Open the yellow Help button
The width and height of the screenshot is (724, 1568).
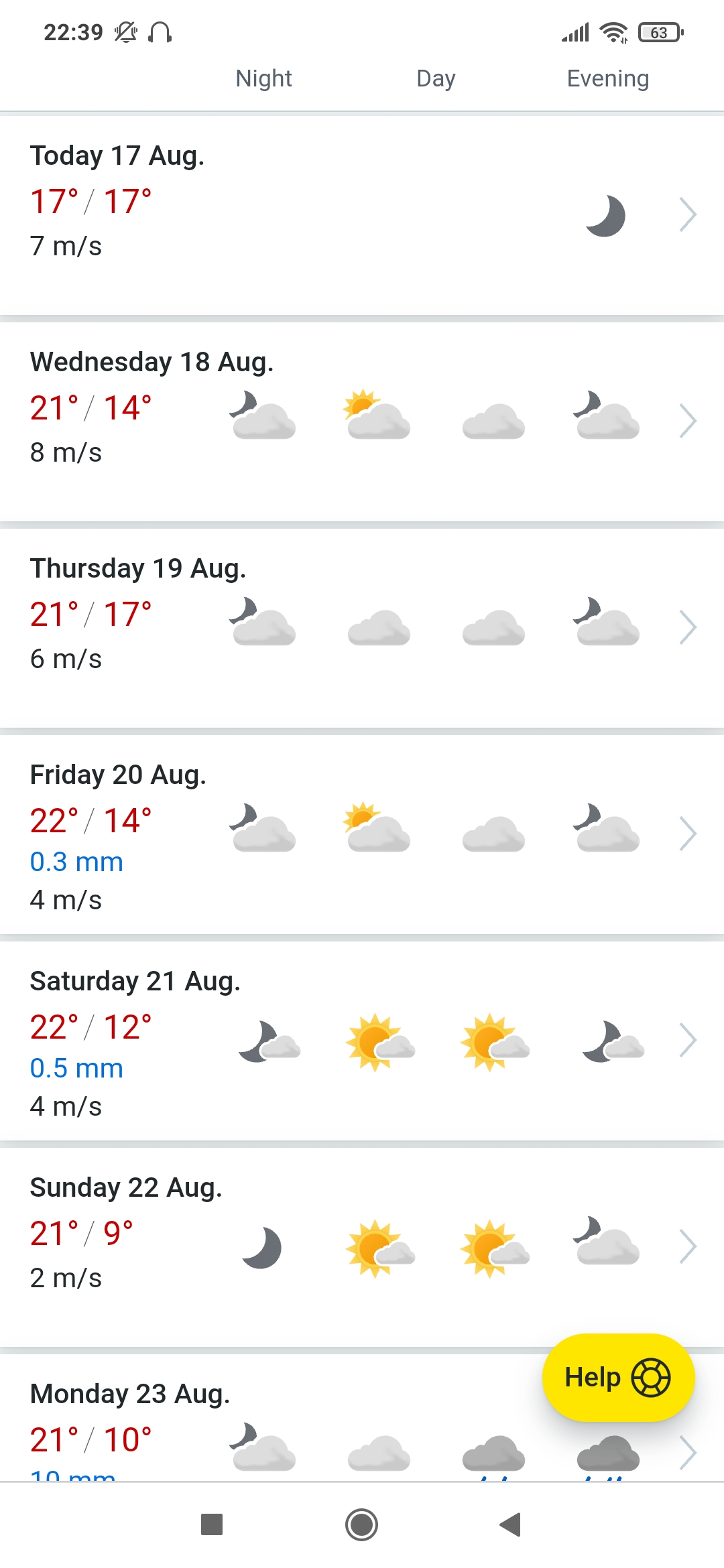click(x=618, y=1378)
